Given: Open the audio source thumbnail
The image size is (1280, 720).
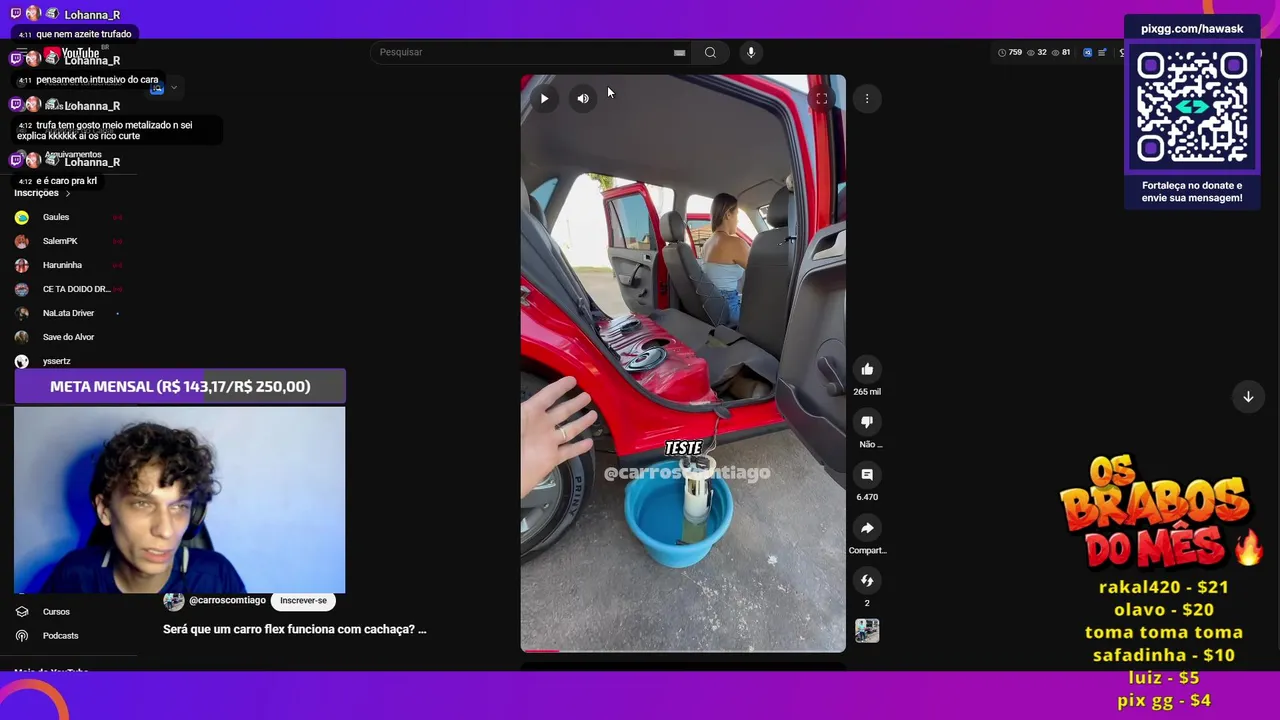Looking at the screenshot, I should 867,631.
